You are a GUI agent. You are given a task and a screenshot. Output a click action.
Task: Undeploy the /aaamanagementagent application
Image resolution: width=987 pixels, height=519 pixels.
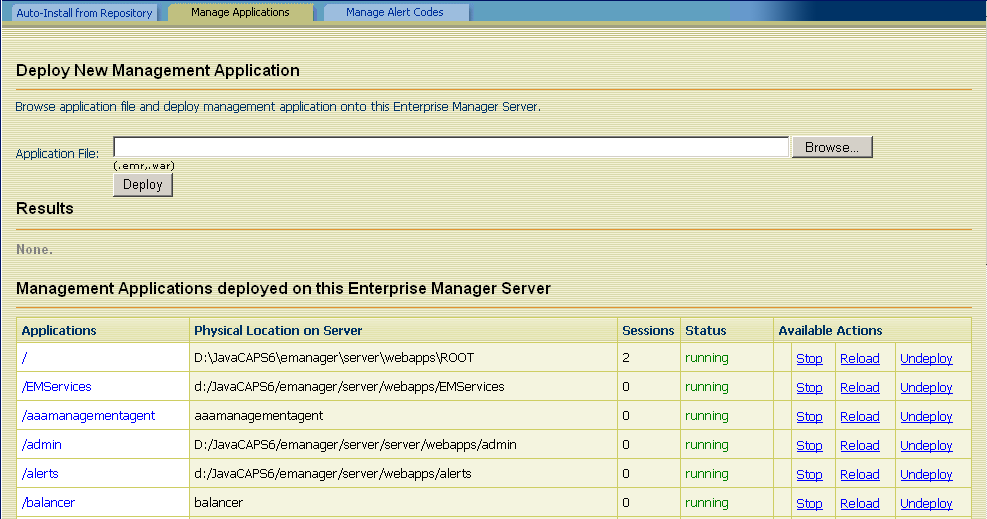[x=926, y=416]
